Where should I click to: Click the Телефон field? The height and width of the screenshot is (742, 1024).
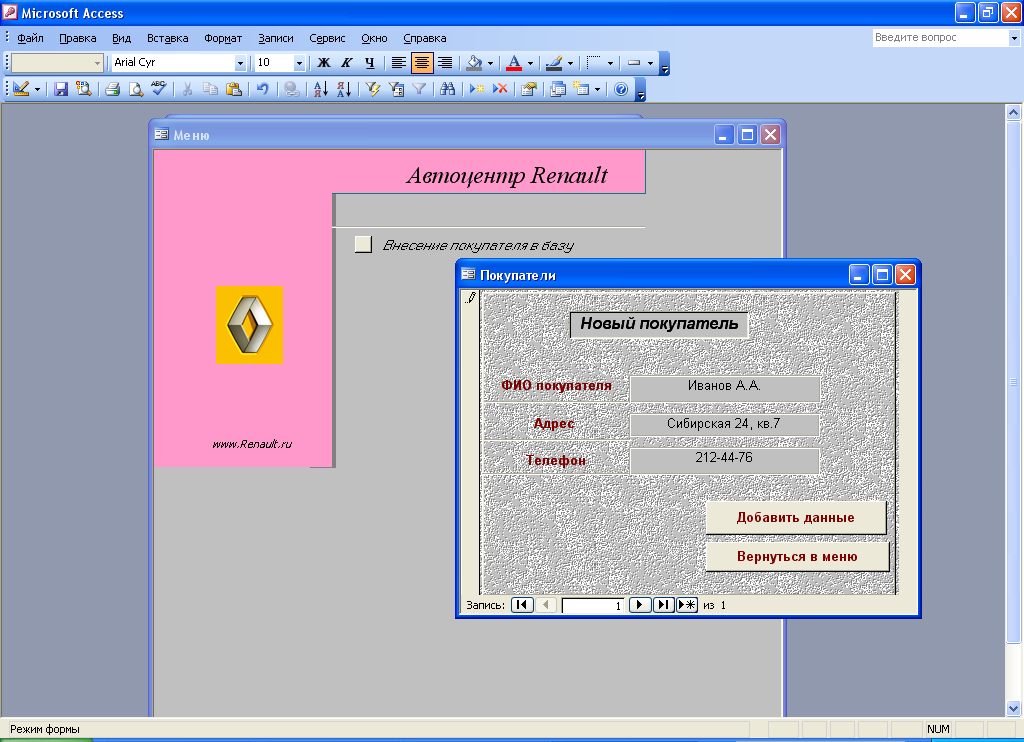click(724, 460)
